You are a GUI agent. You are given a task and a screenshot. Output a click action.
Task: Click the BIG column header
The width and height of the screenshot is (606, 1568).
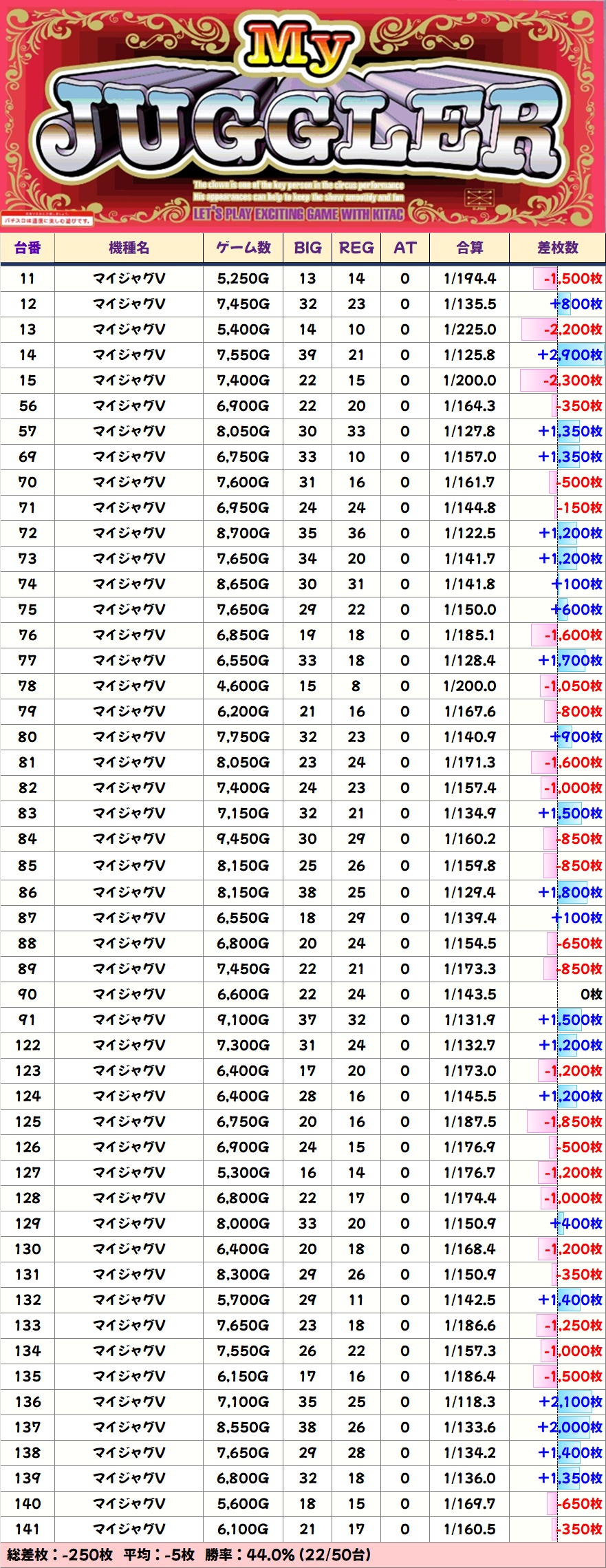coord(307,248)
